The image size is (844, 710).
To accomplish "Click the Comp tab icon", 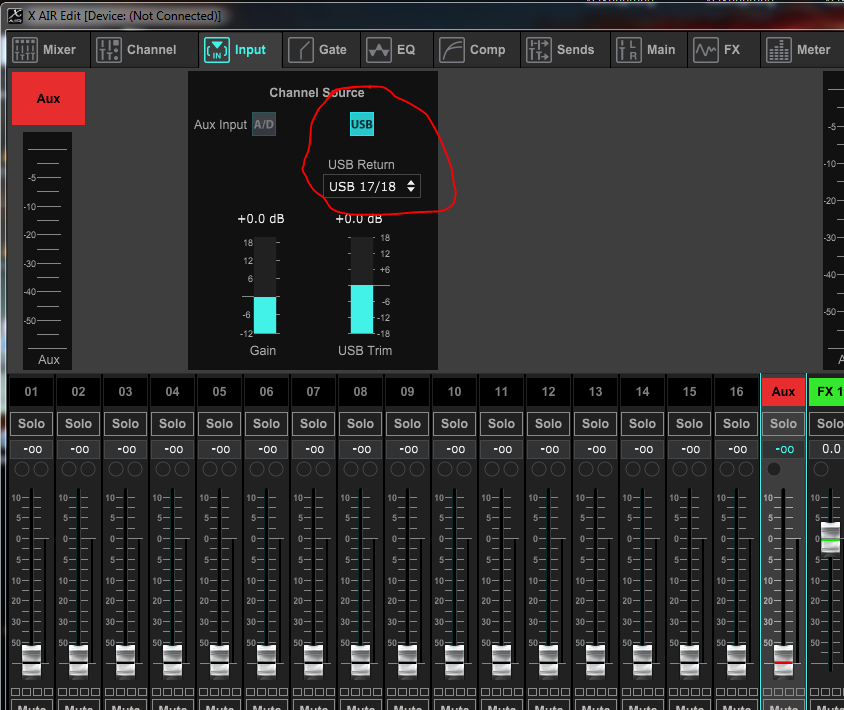I will point(452,50).
